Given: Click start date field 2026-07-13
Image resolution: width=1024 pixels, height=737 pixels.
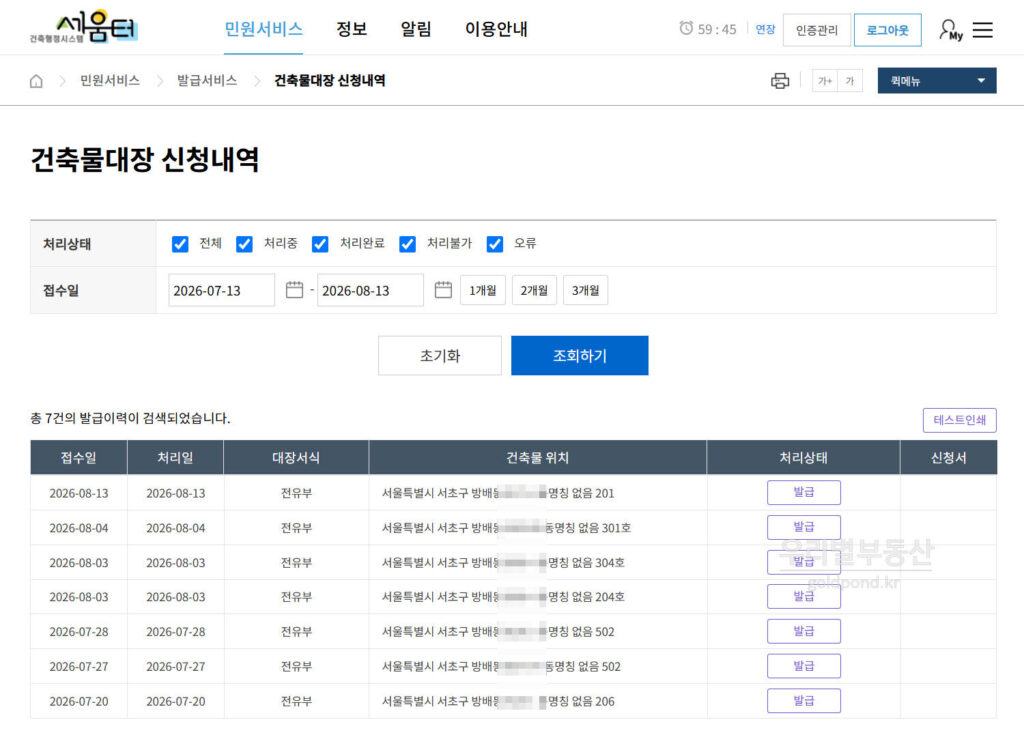Looking at the screenshot, I should (x=221, y=290).
